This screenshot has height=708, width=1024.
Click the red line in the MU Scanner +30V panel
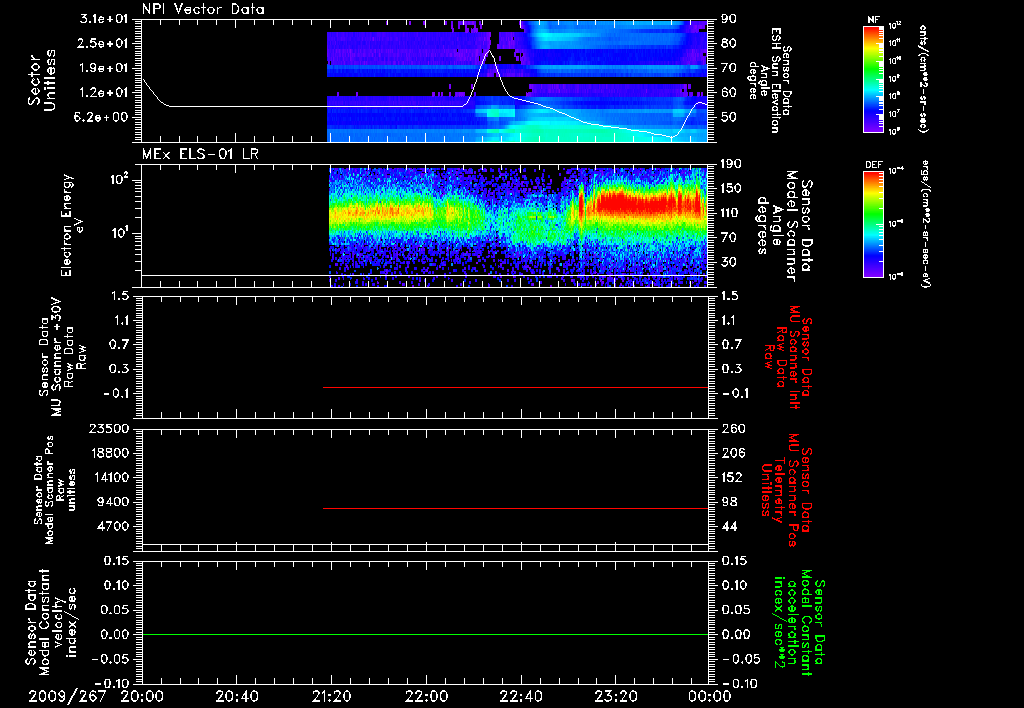(x=516, y=387)
